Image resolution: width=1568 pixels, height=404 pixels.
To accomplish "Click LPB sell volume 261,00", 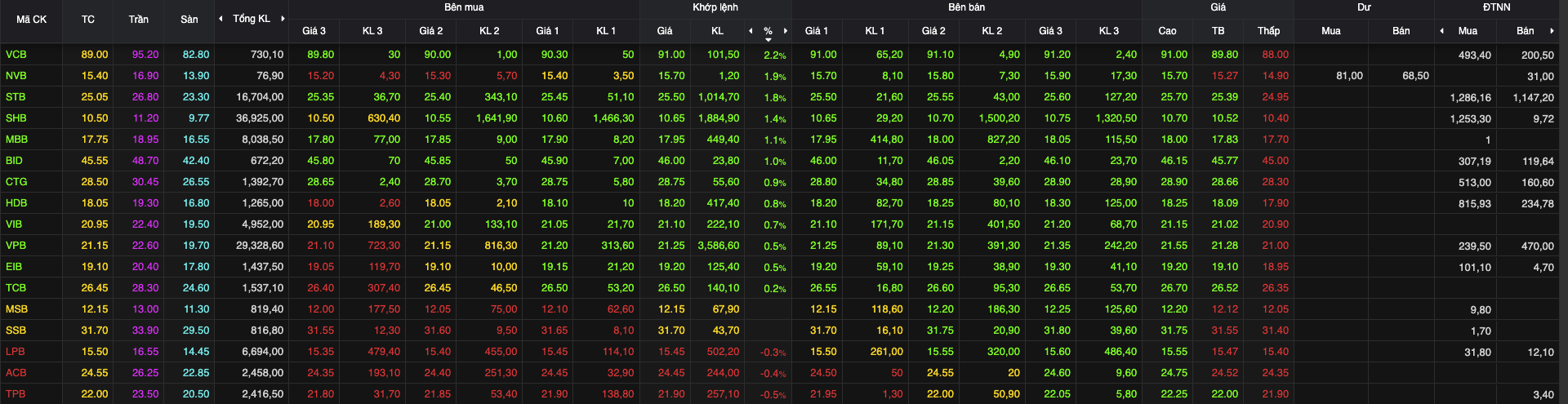I will (x=887, y=352).
